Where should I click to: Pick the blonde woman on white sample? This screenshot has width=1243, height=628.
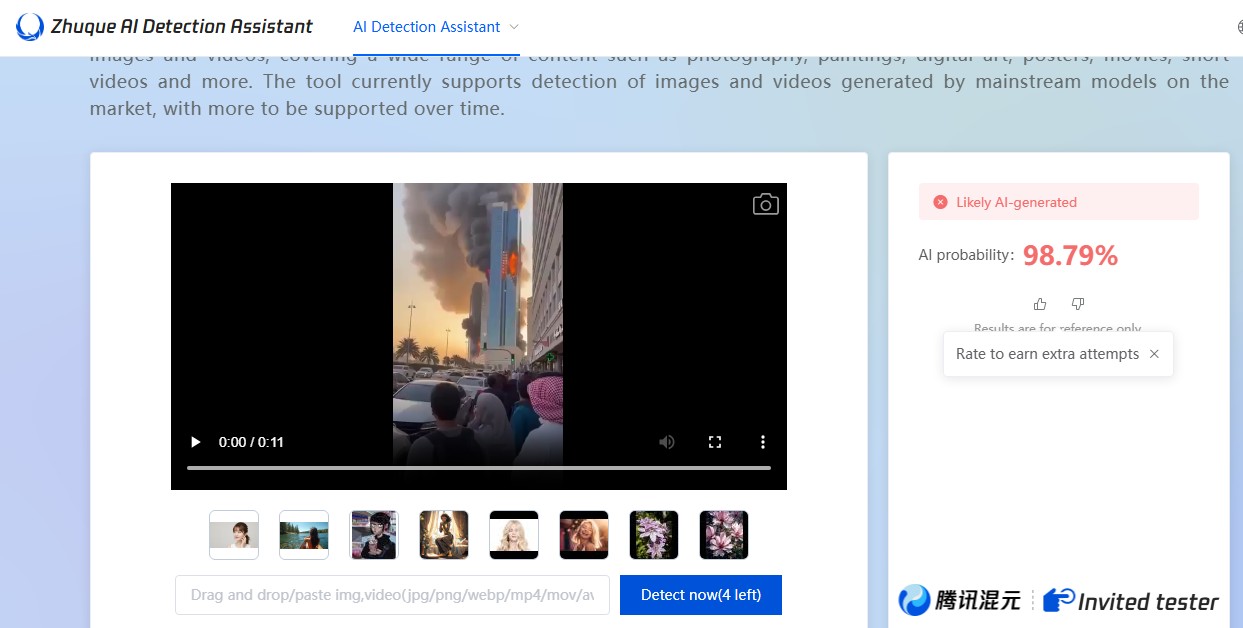514,535
